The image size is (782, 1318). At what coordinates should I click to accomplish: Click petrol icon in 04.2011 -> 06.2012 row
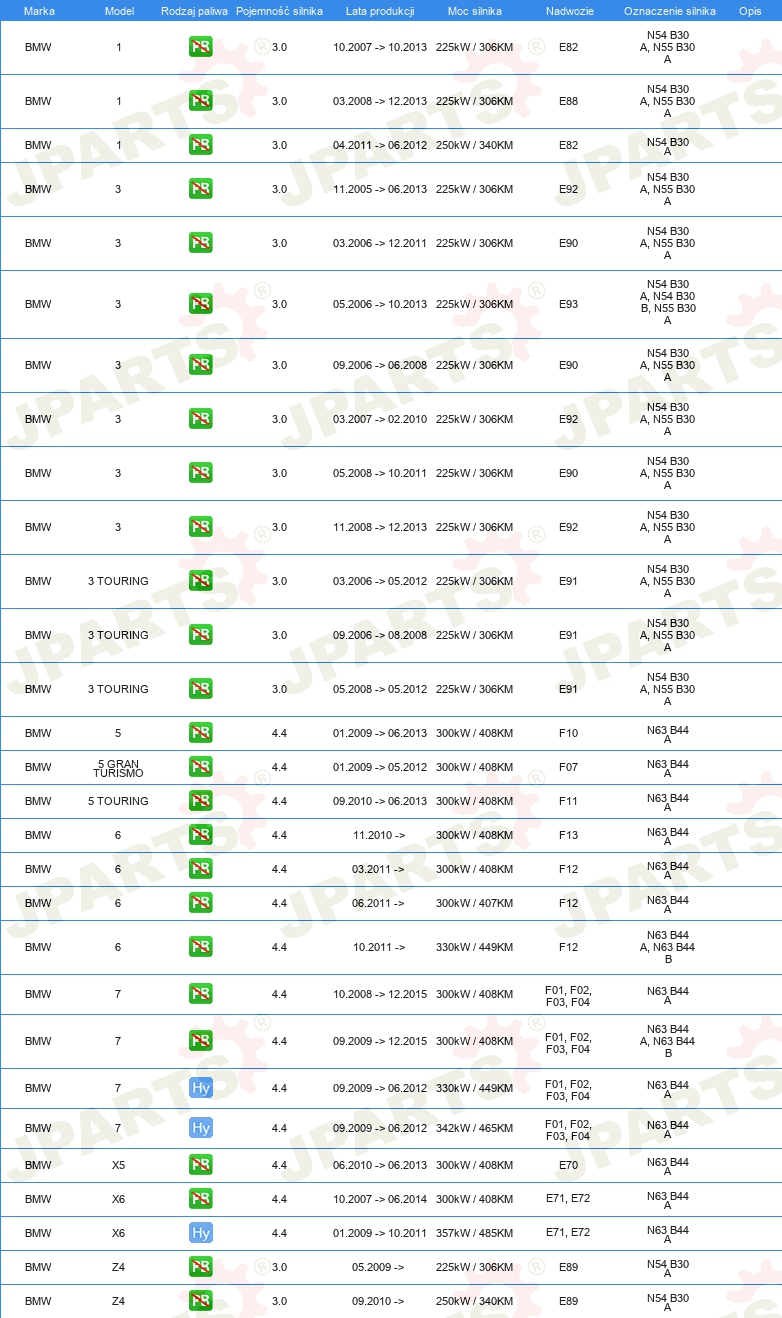click(200, 145)
